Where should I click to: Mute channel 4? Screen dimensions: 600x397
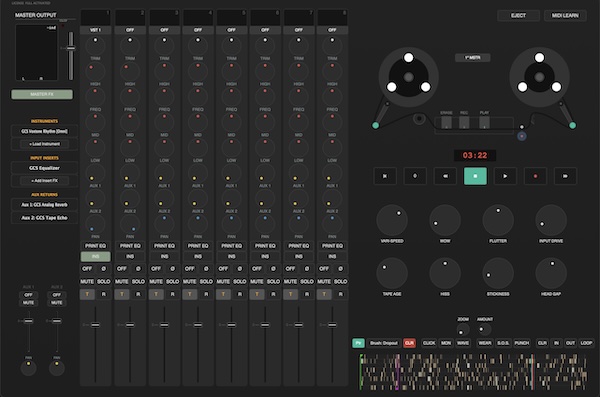[189, 281]
